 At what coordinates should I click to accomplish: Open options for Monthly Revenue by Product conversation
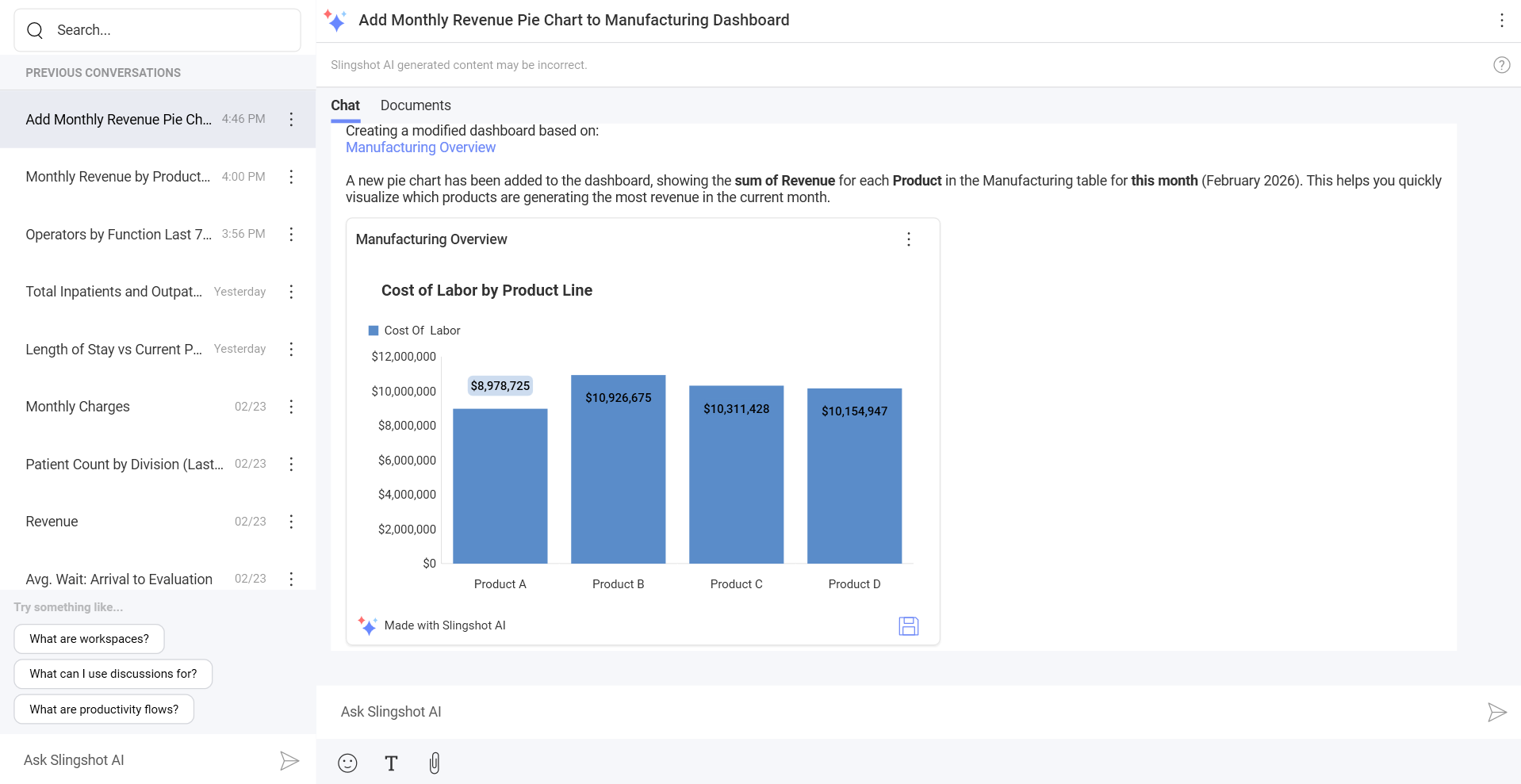click(x=291, y=177)
